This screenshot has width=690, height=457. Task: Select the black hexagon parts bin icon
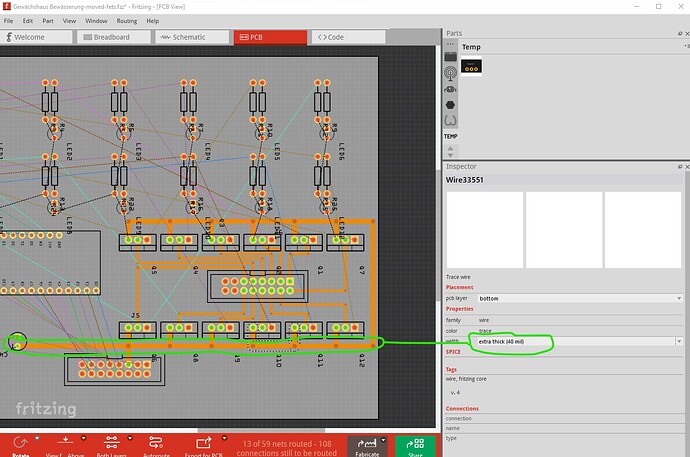pos(450,105)
